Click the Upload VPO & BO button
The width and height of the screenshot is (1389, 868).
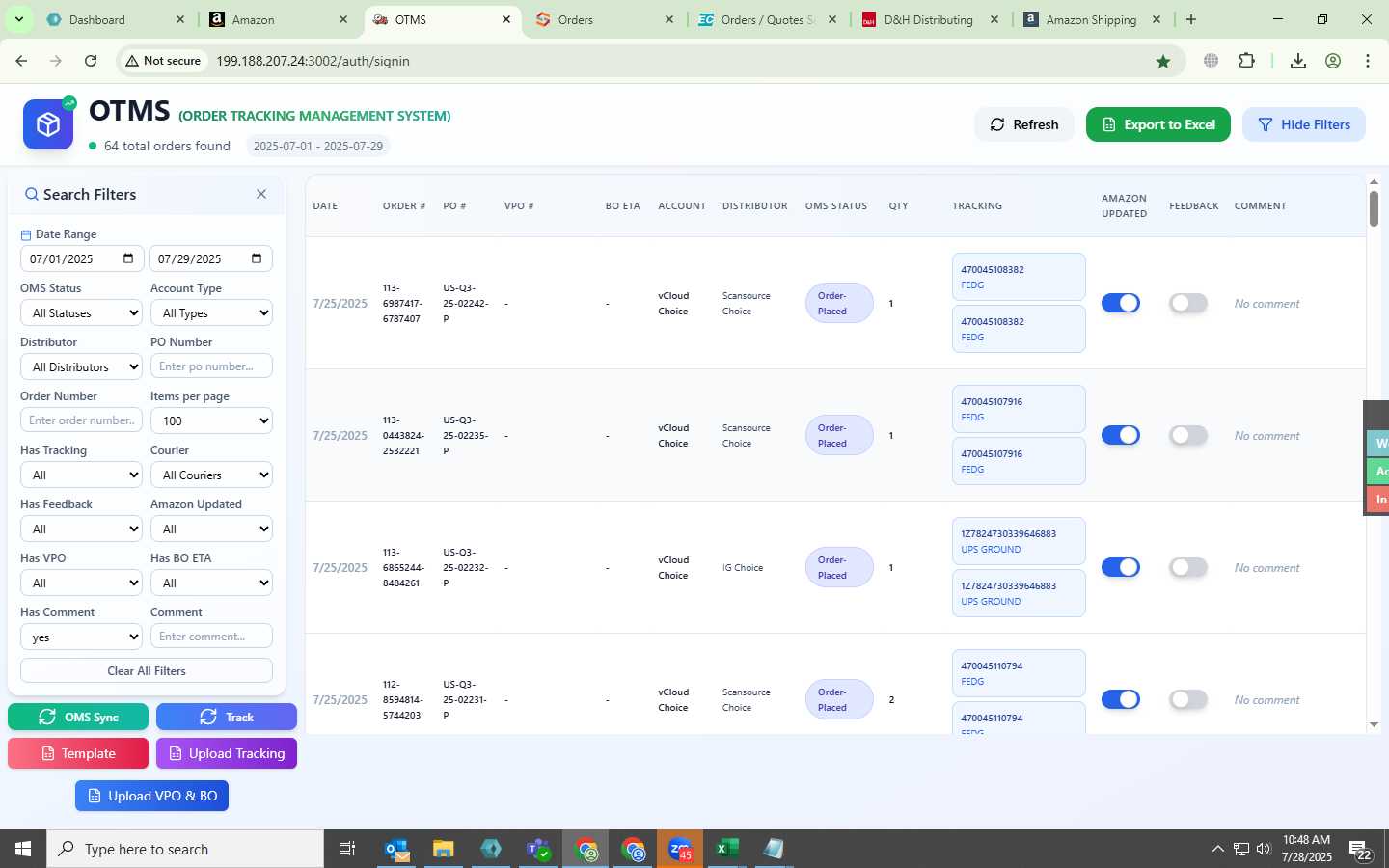click(152, 796)
